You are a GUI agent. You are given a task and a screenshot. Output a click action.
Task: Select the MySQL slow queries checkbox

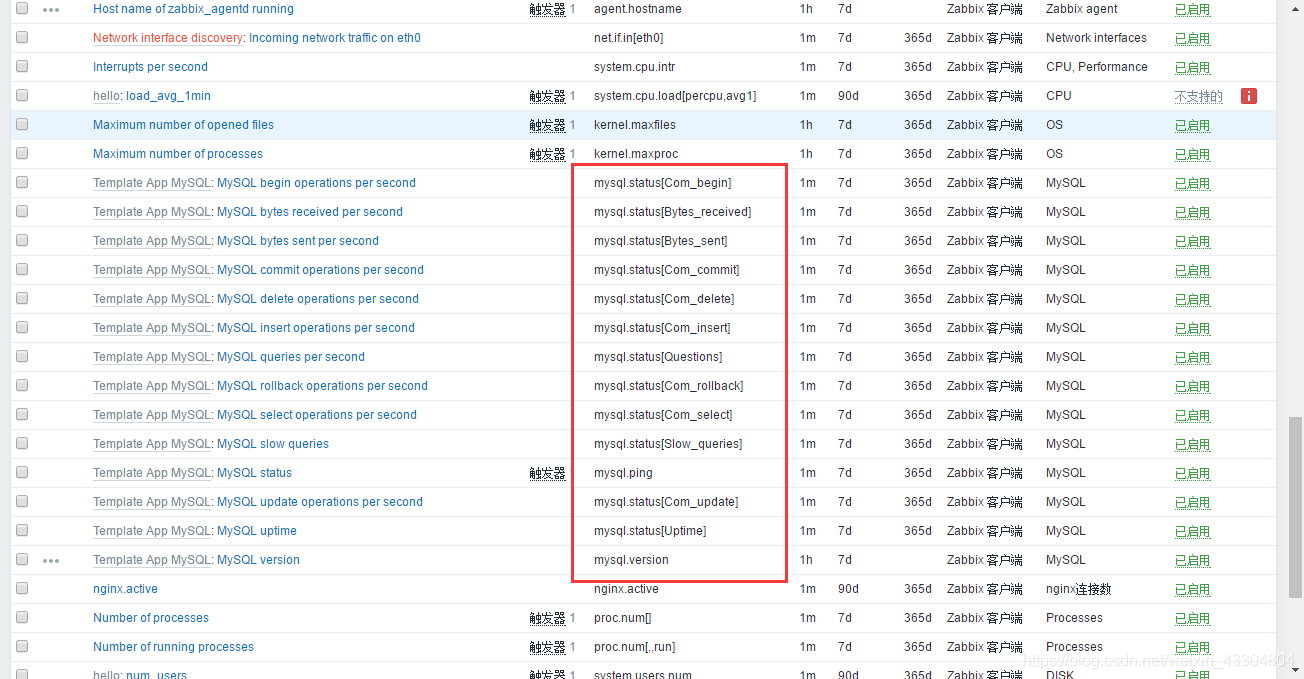point(22,443)
